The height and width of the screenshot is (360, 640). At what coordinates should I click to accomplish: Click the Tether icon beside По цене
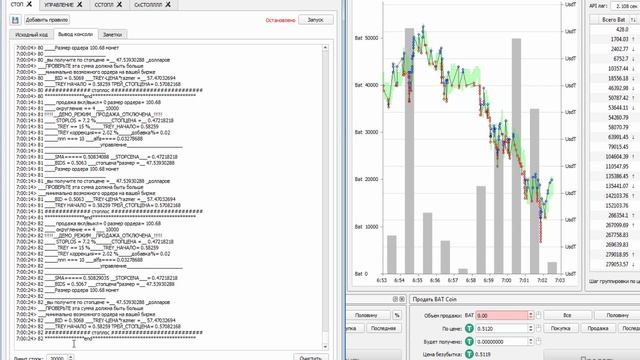[x=469, y=328]
